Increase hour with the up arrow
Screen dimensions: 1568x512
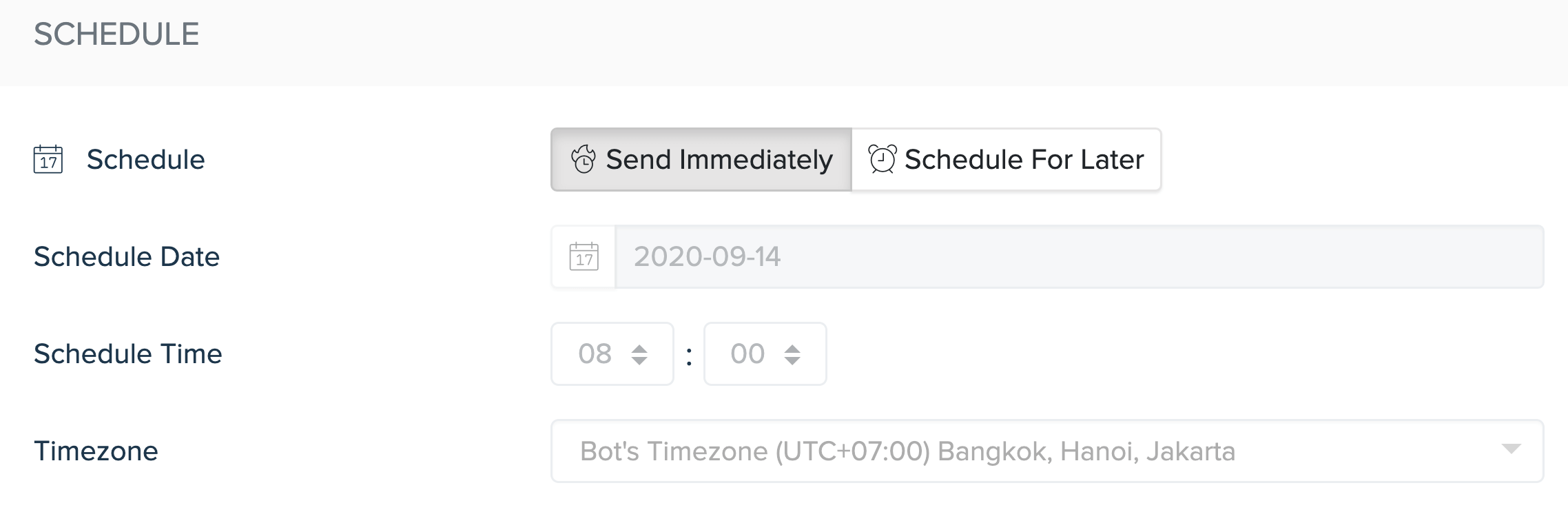coord(639,348)
